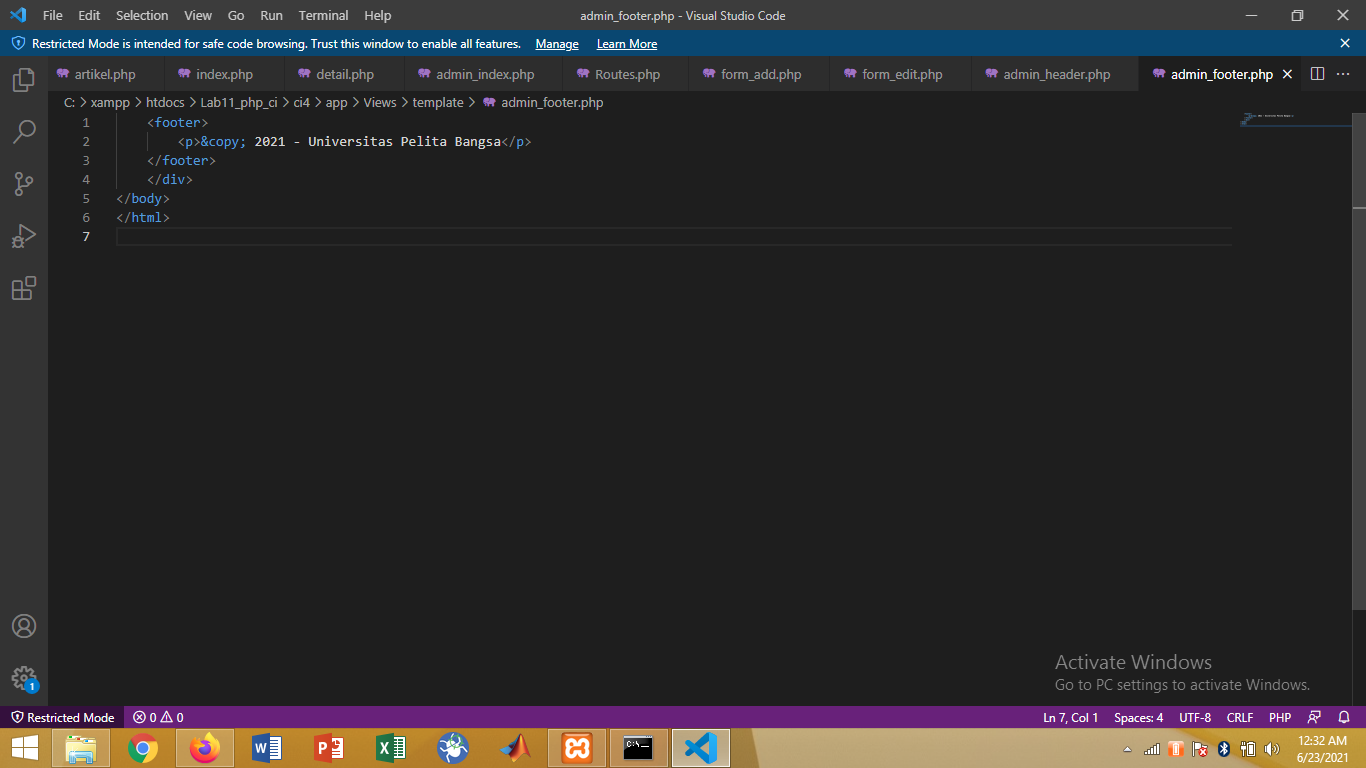The width and height of the screenshot is (1366, 768).
Task: Launch XAMPP Control Panel from the taskbar
Action: click(x=576, y=747)
